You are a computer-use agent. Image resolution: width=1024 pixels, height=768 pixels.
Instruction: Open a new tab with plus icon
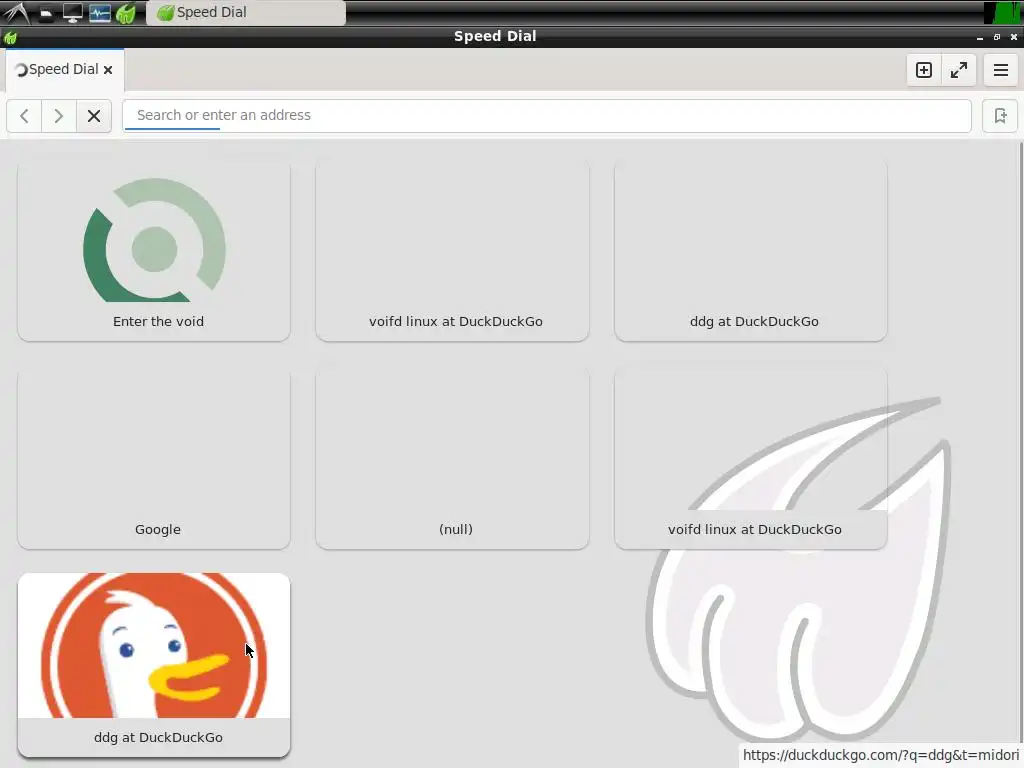(923, 70)
